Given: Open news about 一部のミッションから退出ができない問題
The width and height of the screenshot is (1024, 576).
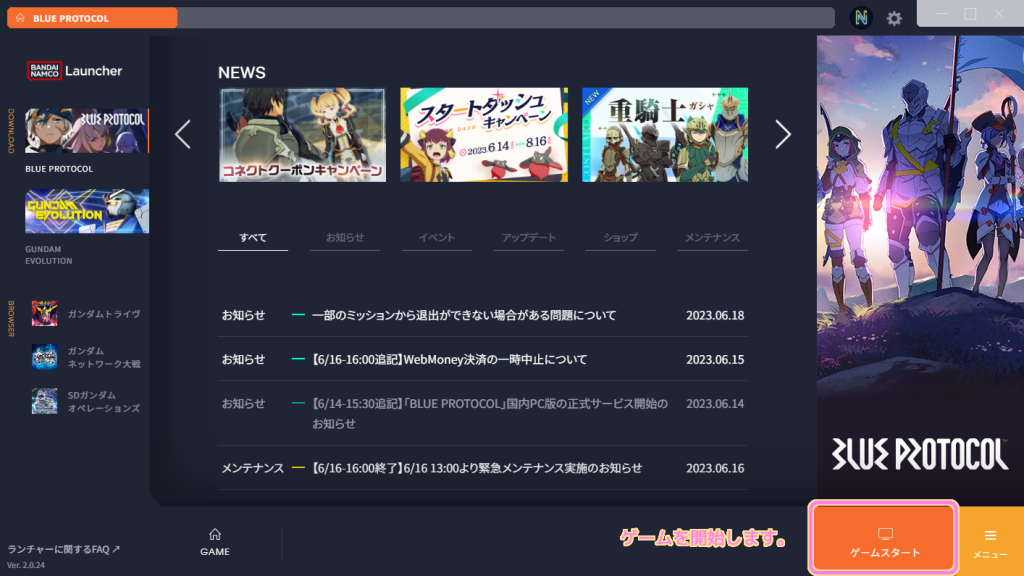Looking at the screenshot, I should 483,315.
